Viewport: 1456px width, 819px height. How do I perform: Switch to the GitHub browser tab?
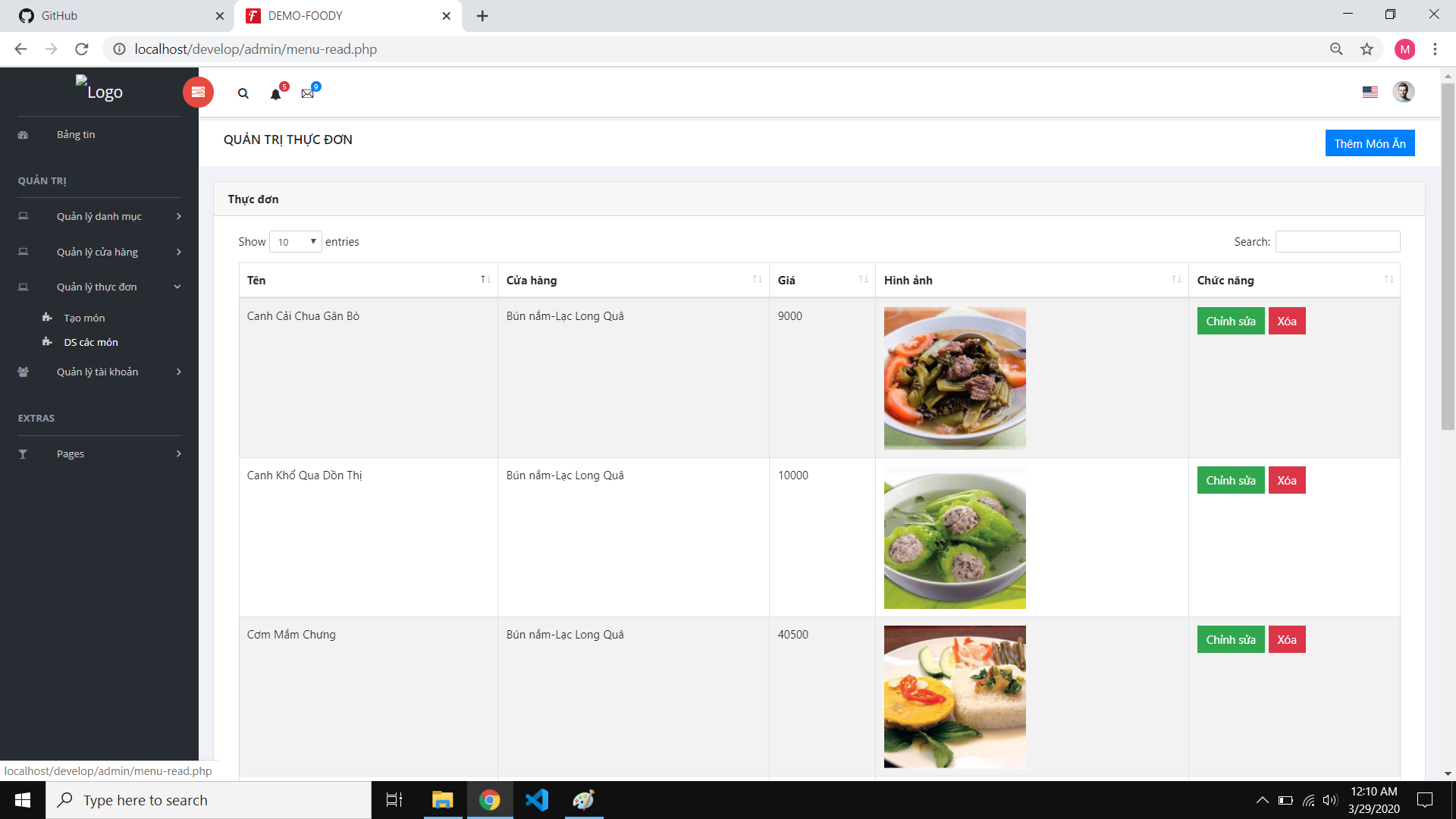point(118,16)
